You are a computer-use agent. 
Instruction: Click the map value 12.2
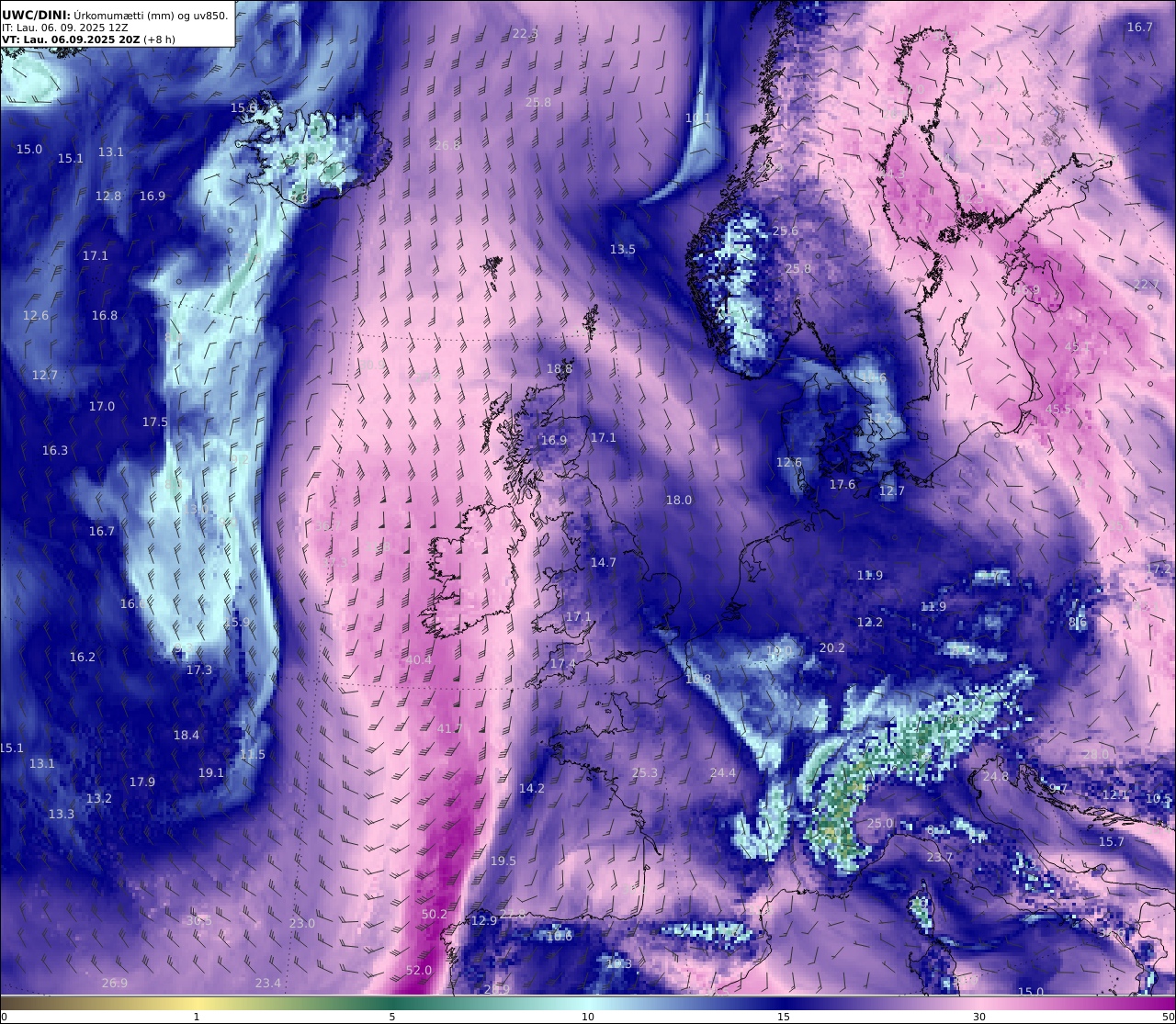point(870,623)
